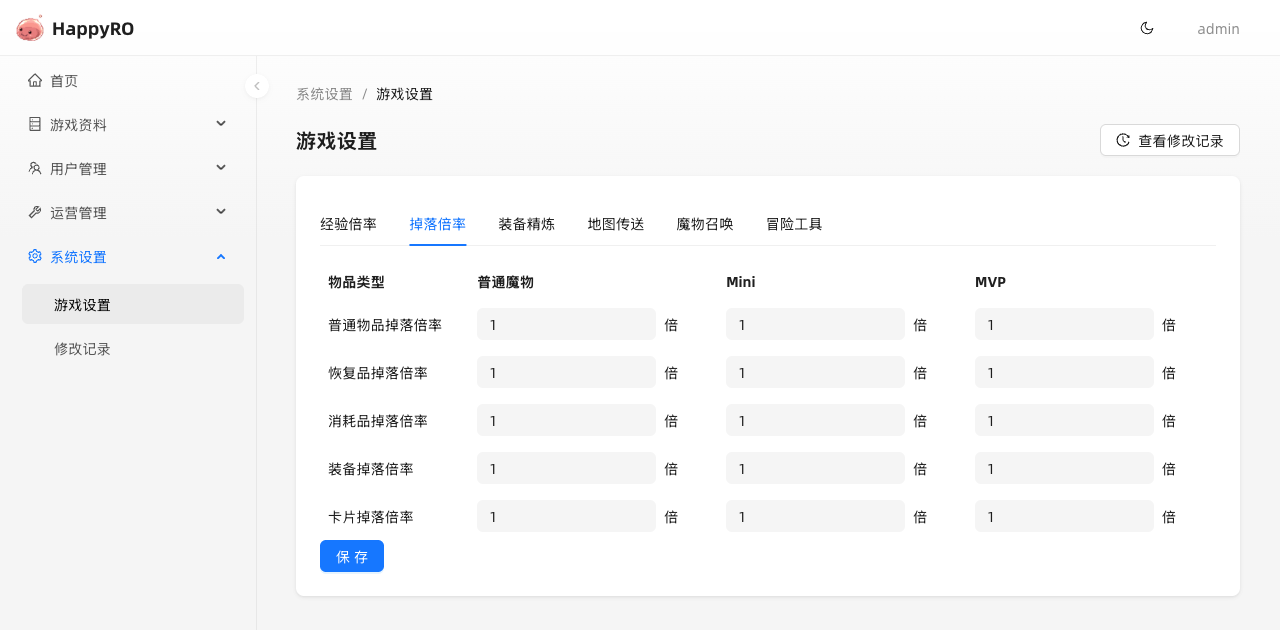Open the 冒险工具 tab
The image size is (1280, 630).
pyautogui.click(x=794, y=224)
